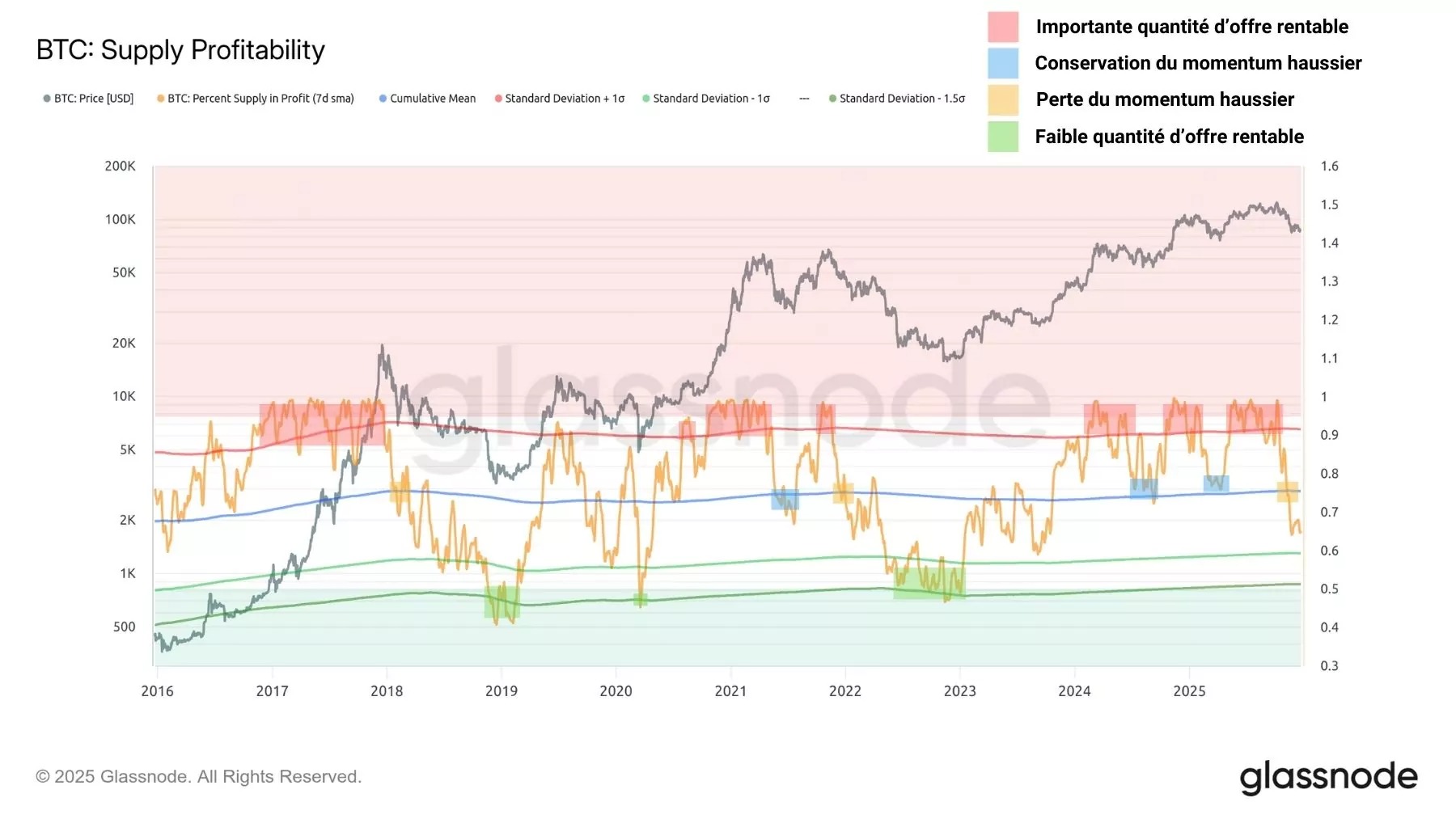Click the blue Conservation du momentum swatch
The width and height of the screenshot is (1456, 819).
click(x=1003, y=63)
